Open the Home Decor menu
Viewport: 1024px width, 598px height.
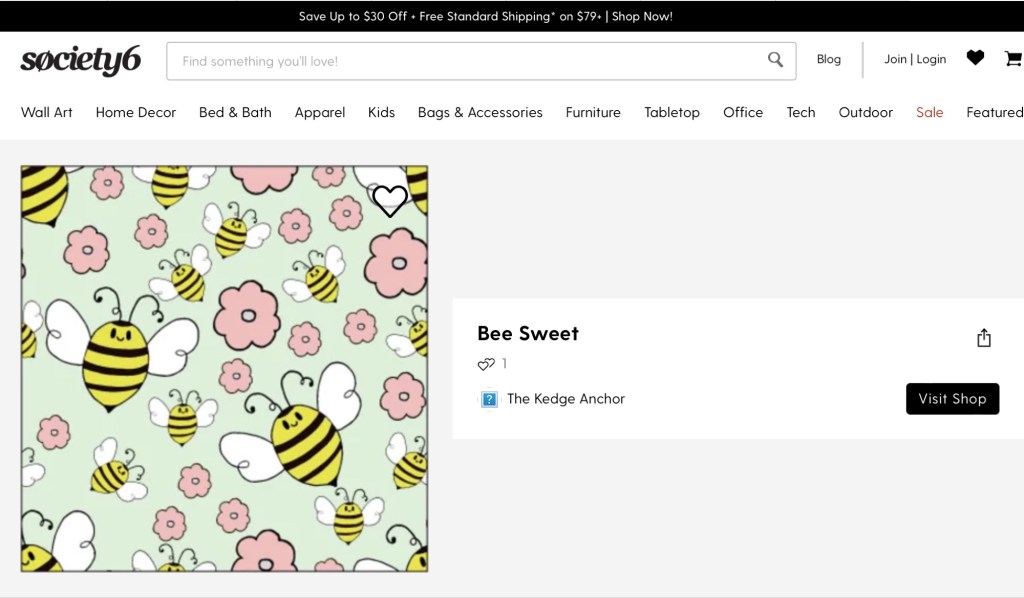136,112
